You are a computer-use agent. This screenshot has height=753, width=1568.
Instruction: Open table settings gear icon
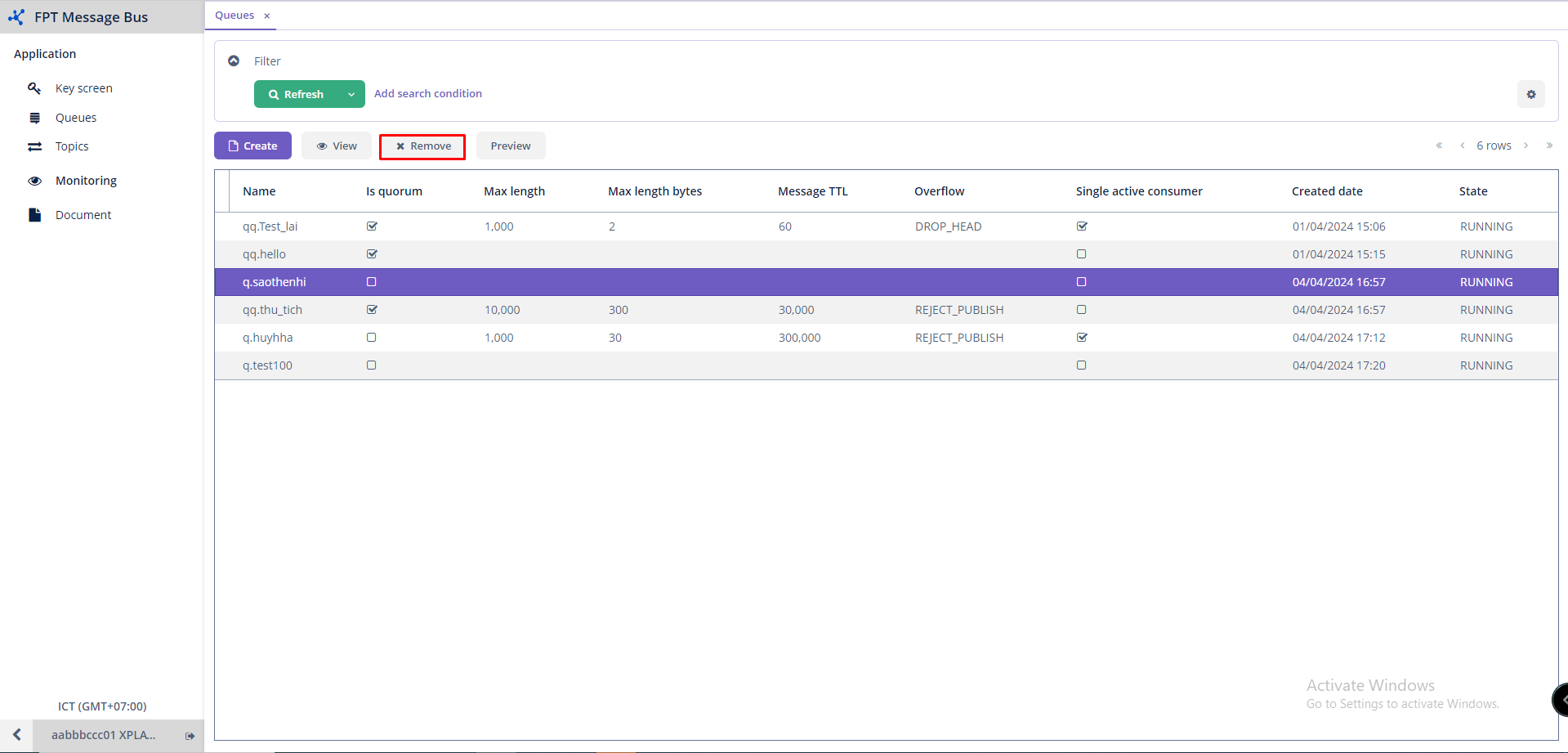[1530, 95]
